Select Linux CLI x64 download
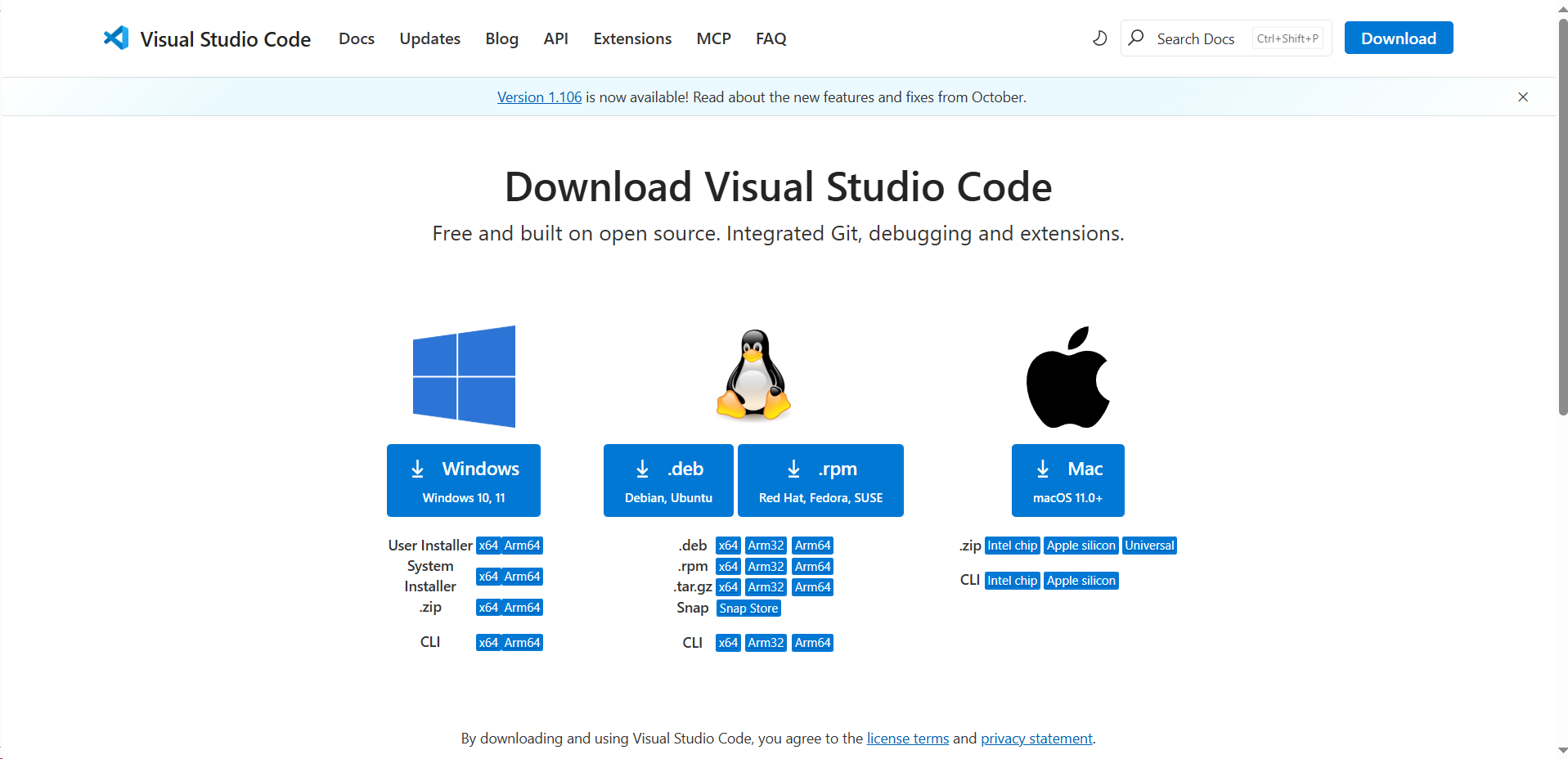The width and height of the screenshot is (1568, 759). 728,643
